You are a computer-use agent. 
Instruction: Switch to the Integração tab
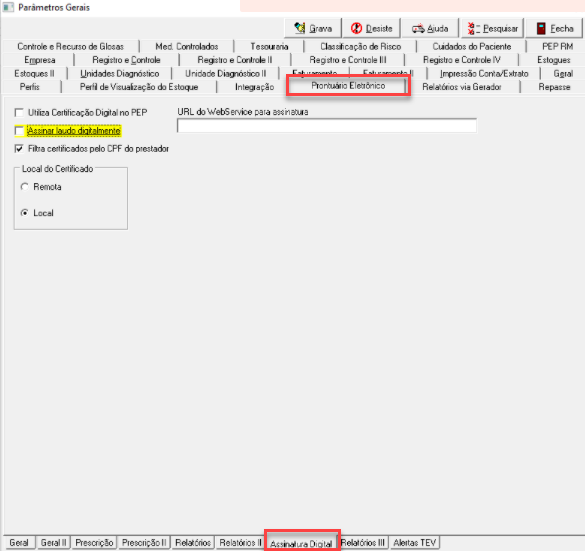pyautogui.click(x=254, y=87)
